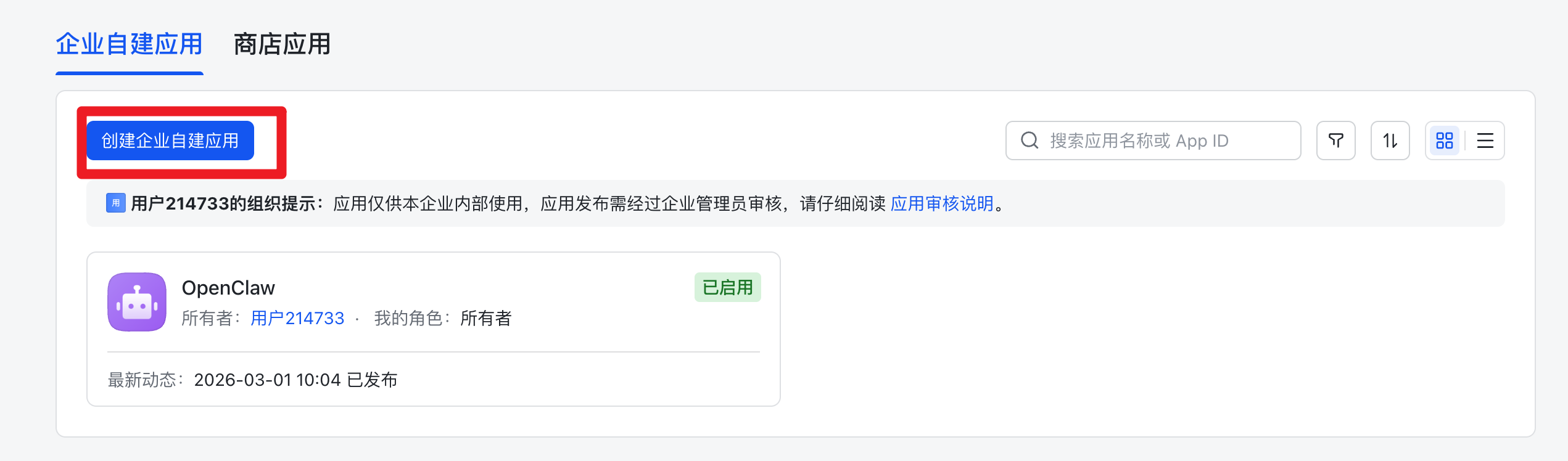Click the small organization avatar icon
The height and width of the screenshot is (461, 1568).
point(116,203)
